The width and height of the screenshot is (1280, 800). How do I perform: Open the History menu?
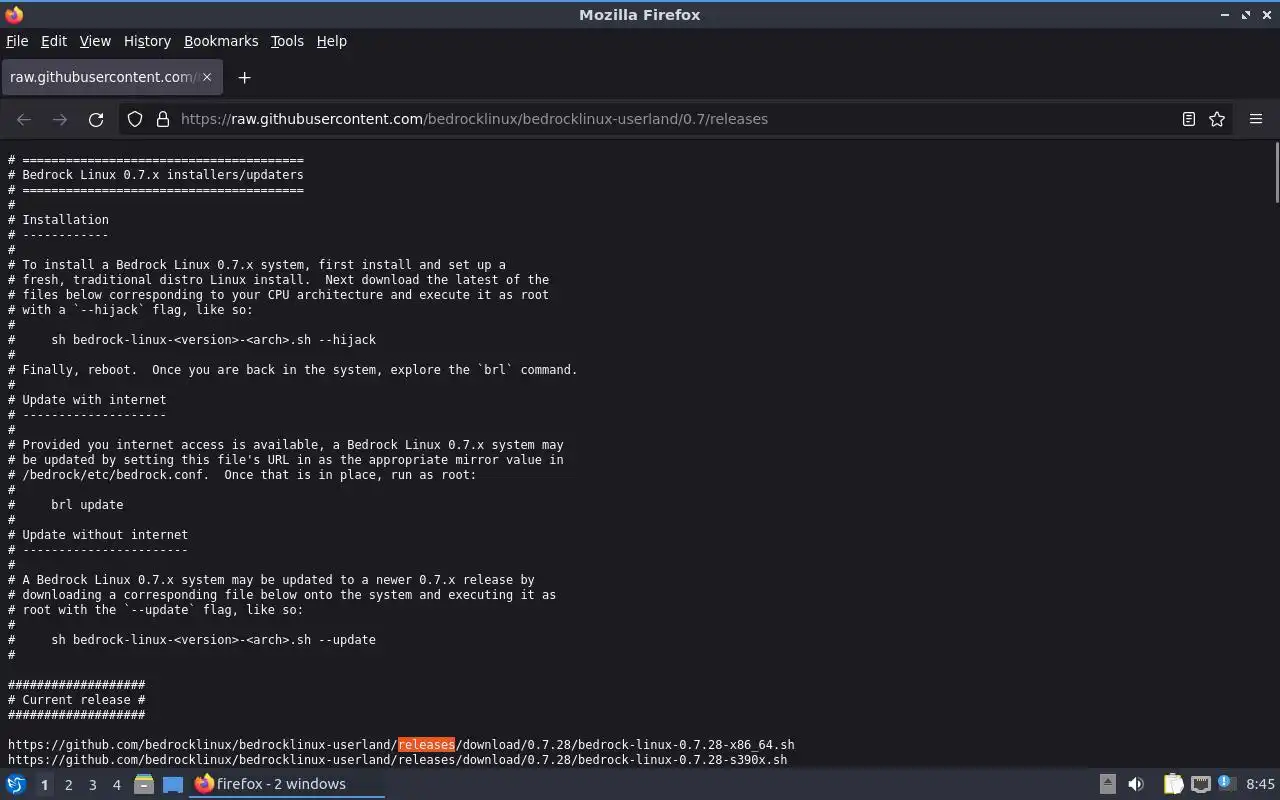pos(147,41)
